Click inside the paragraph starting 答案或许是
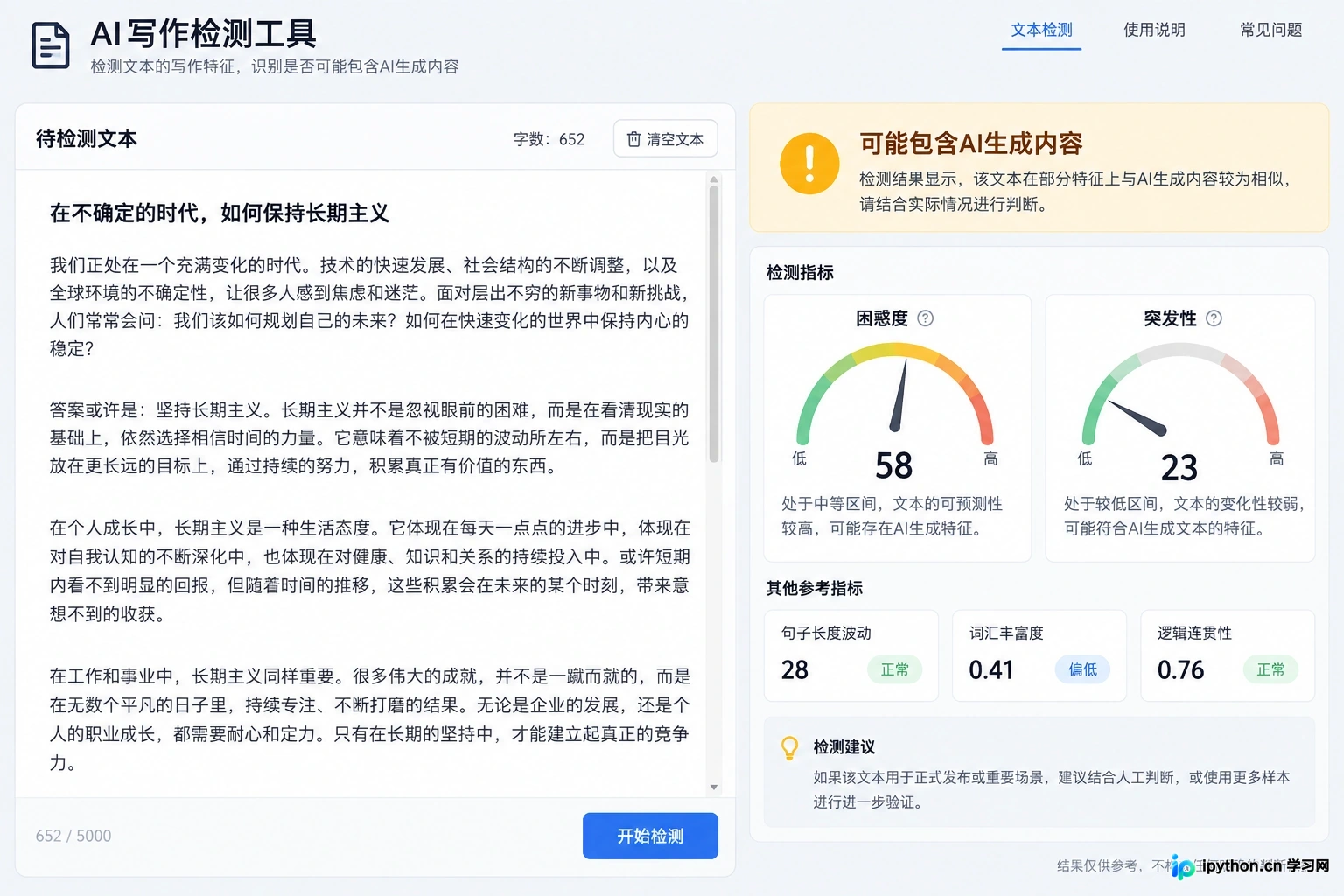Image resolution: width=1344 pixels, height=896 pixels. click(x=369, y=437)
